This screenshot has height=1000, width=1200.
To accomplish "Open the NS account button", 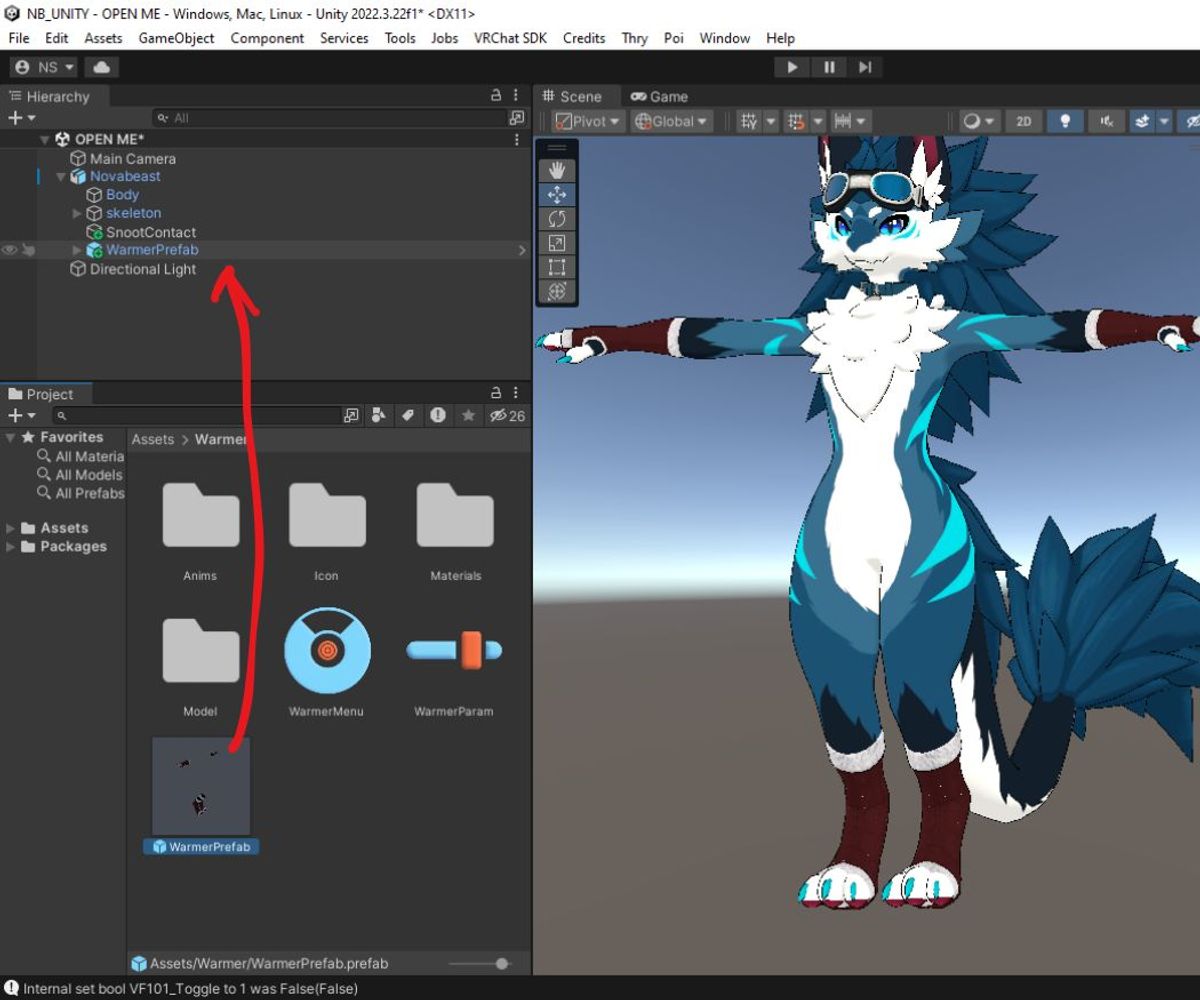I will click(x=43, y=67).
